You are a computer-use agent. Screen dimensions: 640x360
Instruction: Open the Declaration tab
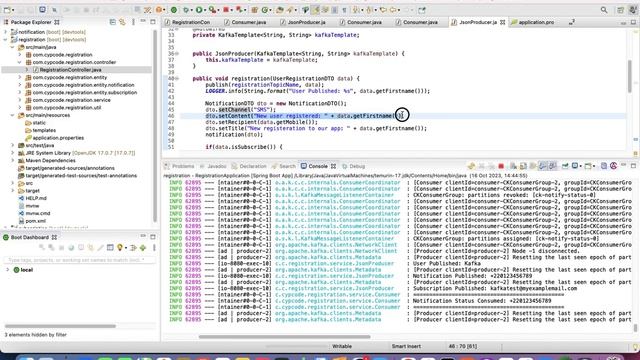point(249,166)
